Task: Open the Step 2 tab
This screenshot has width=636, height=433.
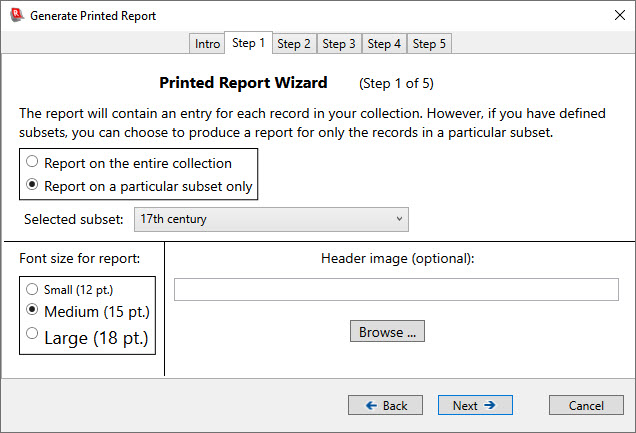Action: 294,43
